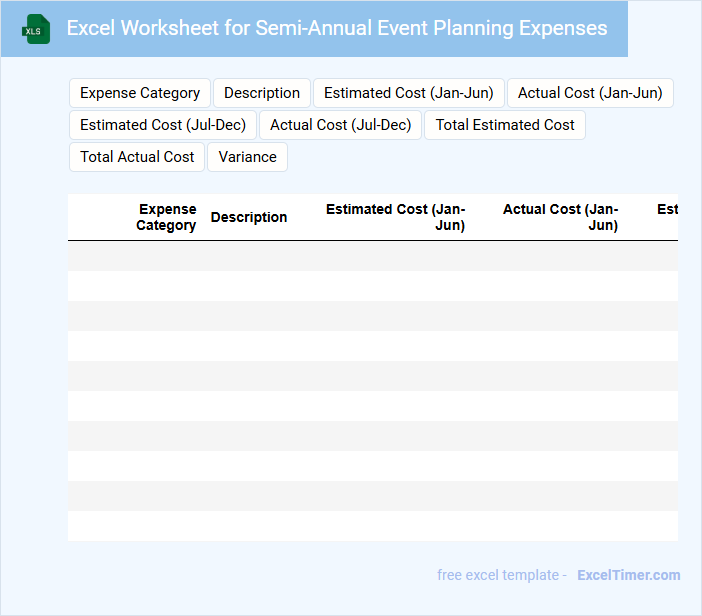
Task: Click the Actual Cost (Jan-Jun) column header
Action: click(x=560, y=217)
